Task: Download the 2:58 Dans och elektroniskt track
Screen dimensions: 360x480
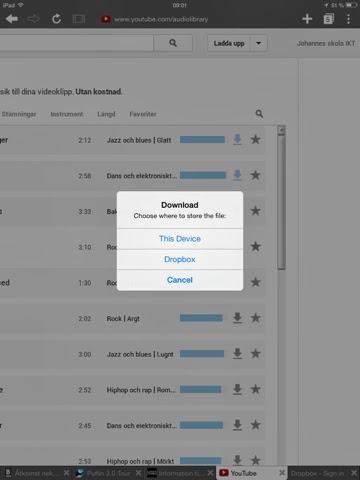Action: [x=237, y=175]
